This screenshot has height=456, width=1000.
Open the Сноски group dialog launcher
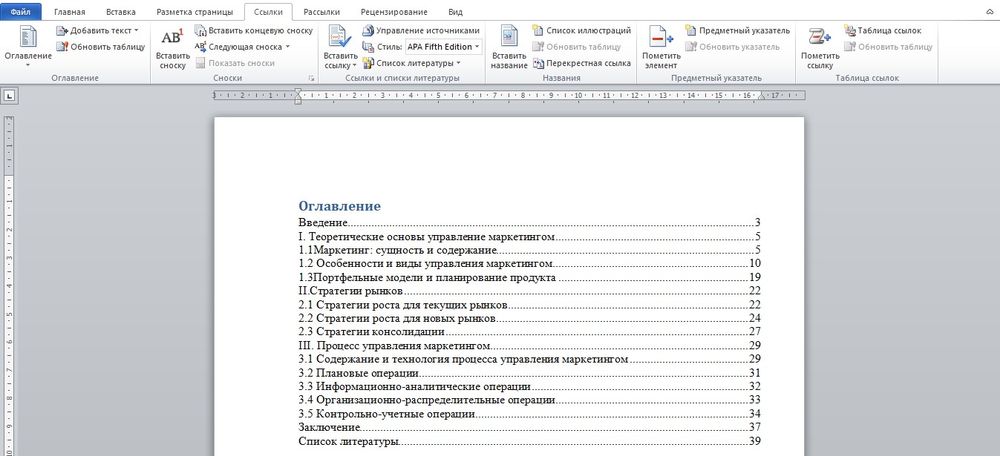coord(311,78)
